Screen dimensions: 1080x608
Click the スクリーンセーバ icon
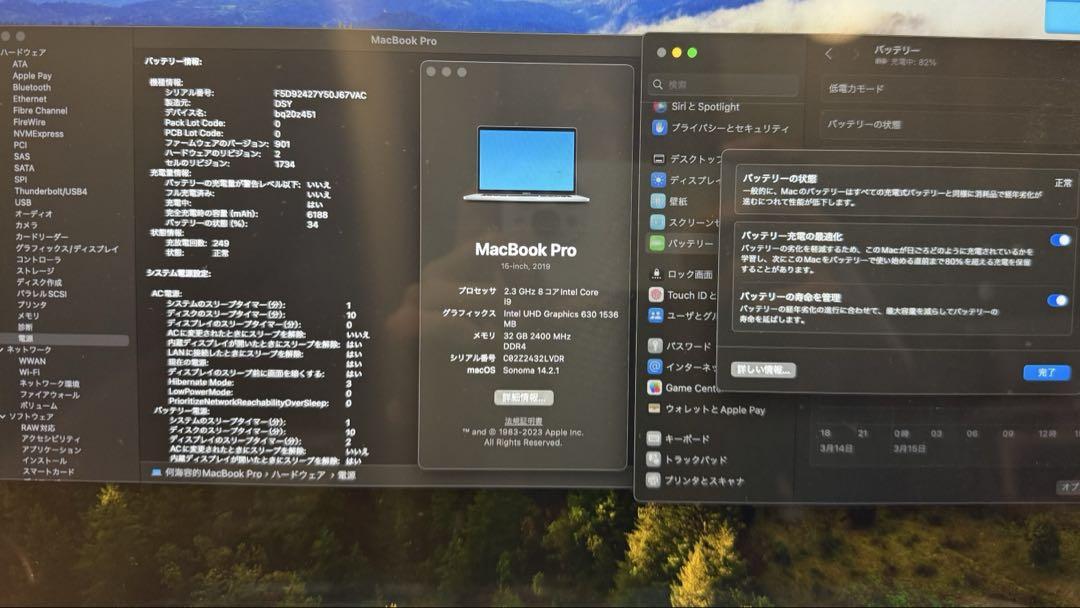(x=657, y=222)
